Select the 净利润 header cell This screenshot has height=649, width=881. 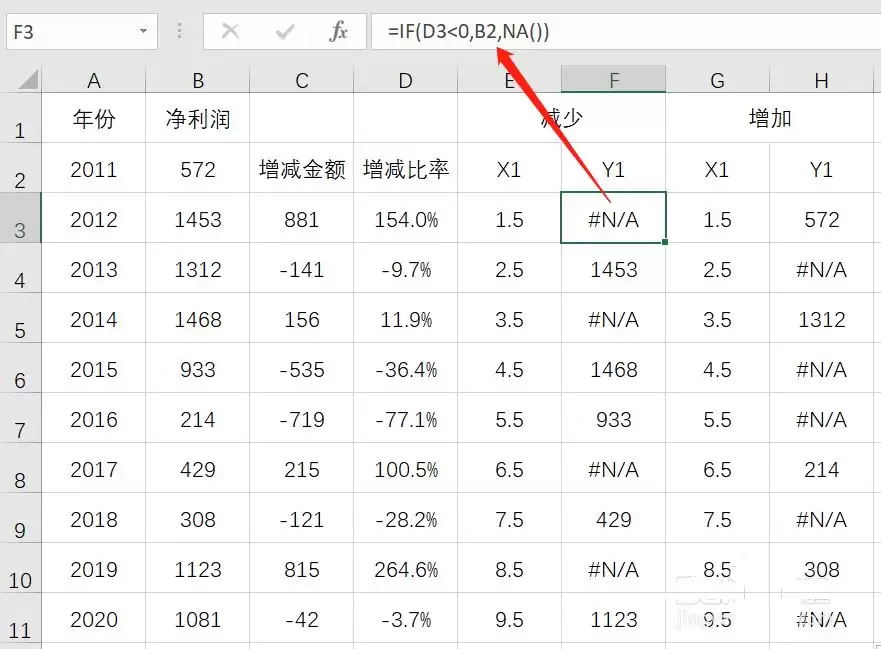tap(198, 118)
